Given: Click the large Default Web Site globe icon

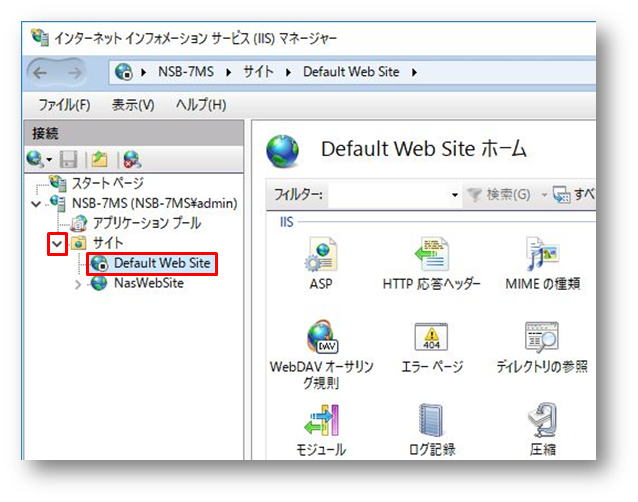Looking at the screenshot, I should tap(282, 151).
